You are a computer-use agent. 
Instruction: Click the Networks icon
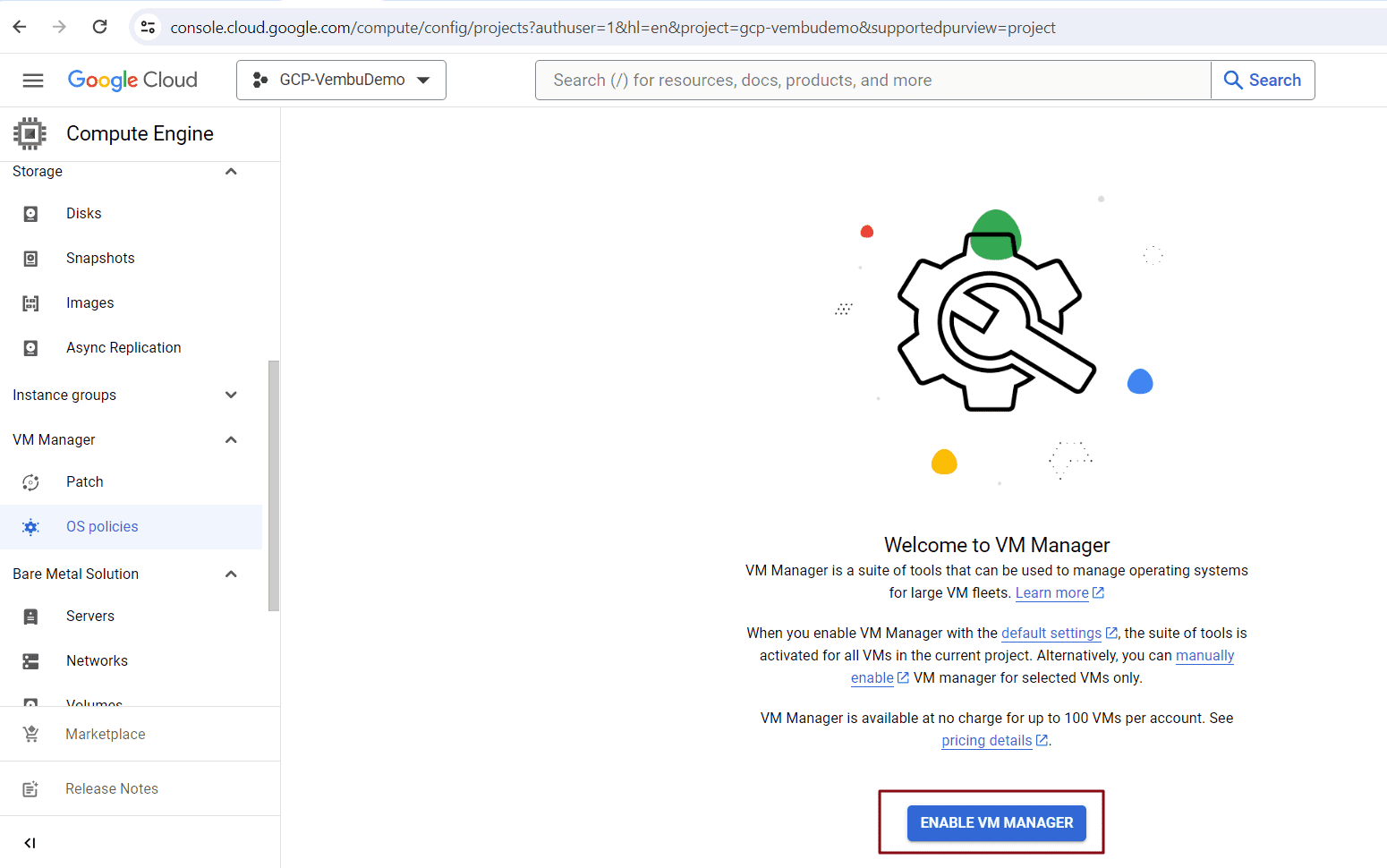coord(30,661)
